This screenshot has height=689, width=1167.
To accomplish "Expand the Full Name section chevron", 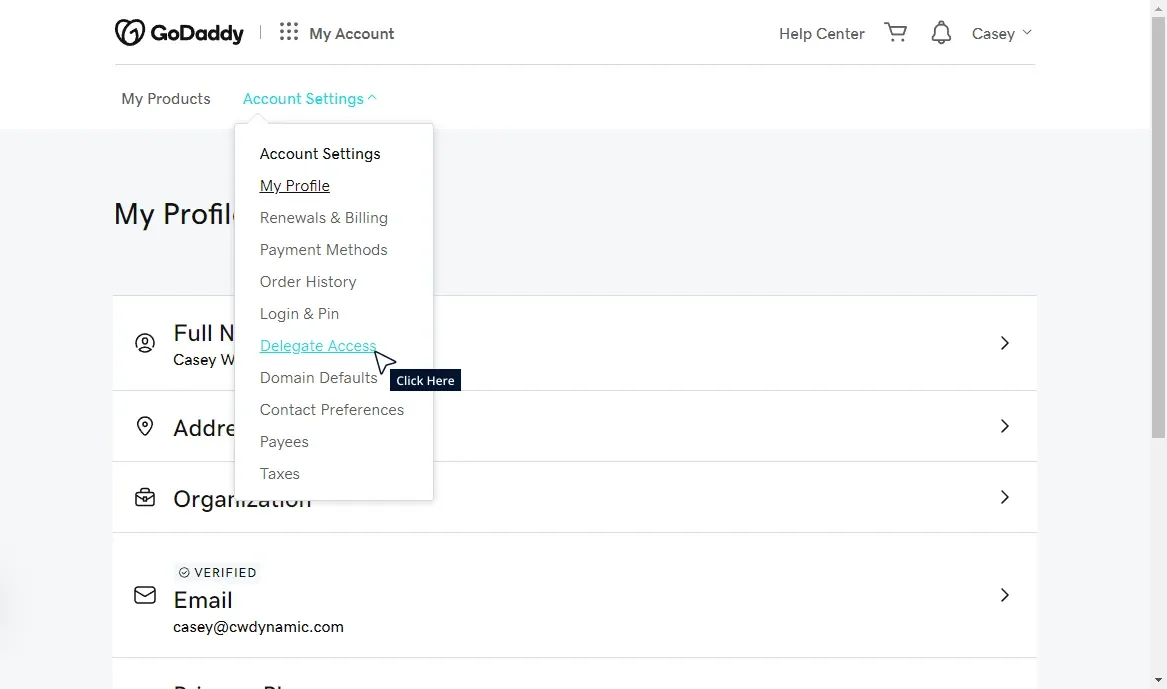I will pos(1004,343).
